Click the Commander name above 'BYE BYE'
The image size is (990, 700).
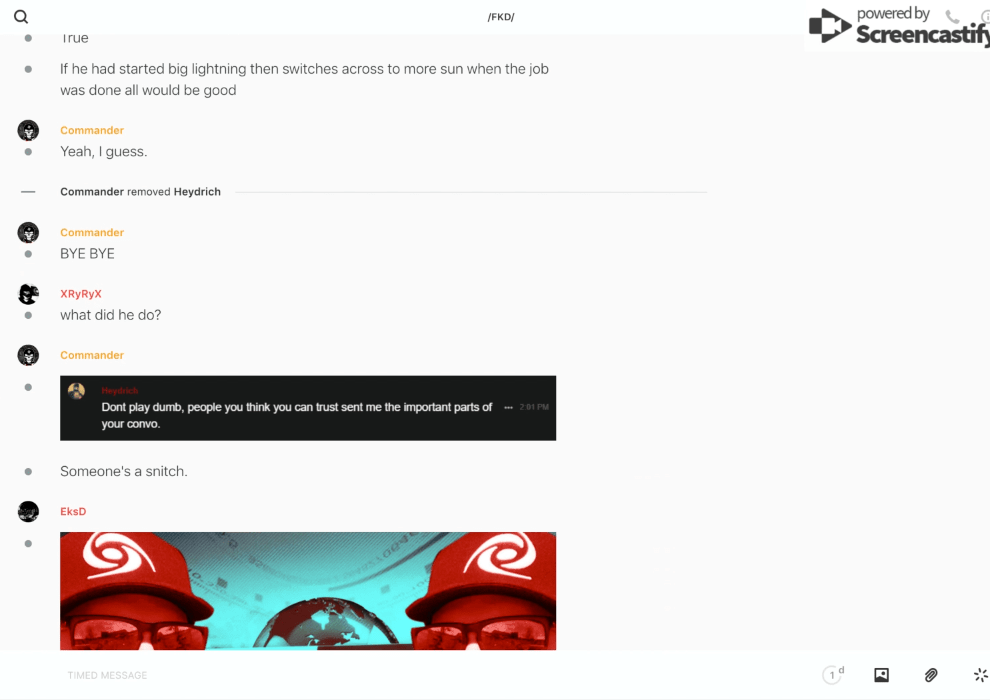pyautogui.click(x=92, y=232)
